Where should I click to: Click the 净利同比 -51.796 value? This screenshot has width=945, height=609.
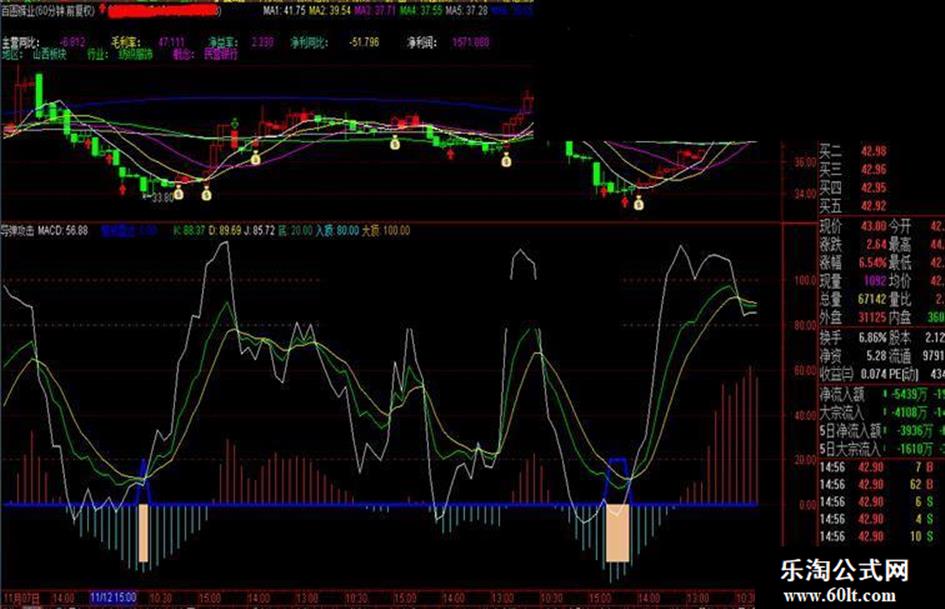[x=335, y=42]
